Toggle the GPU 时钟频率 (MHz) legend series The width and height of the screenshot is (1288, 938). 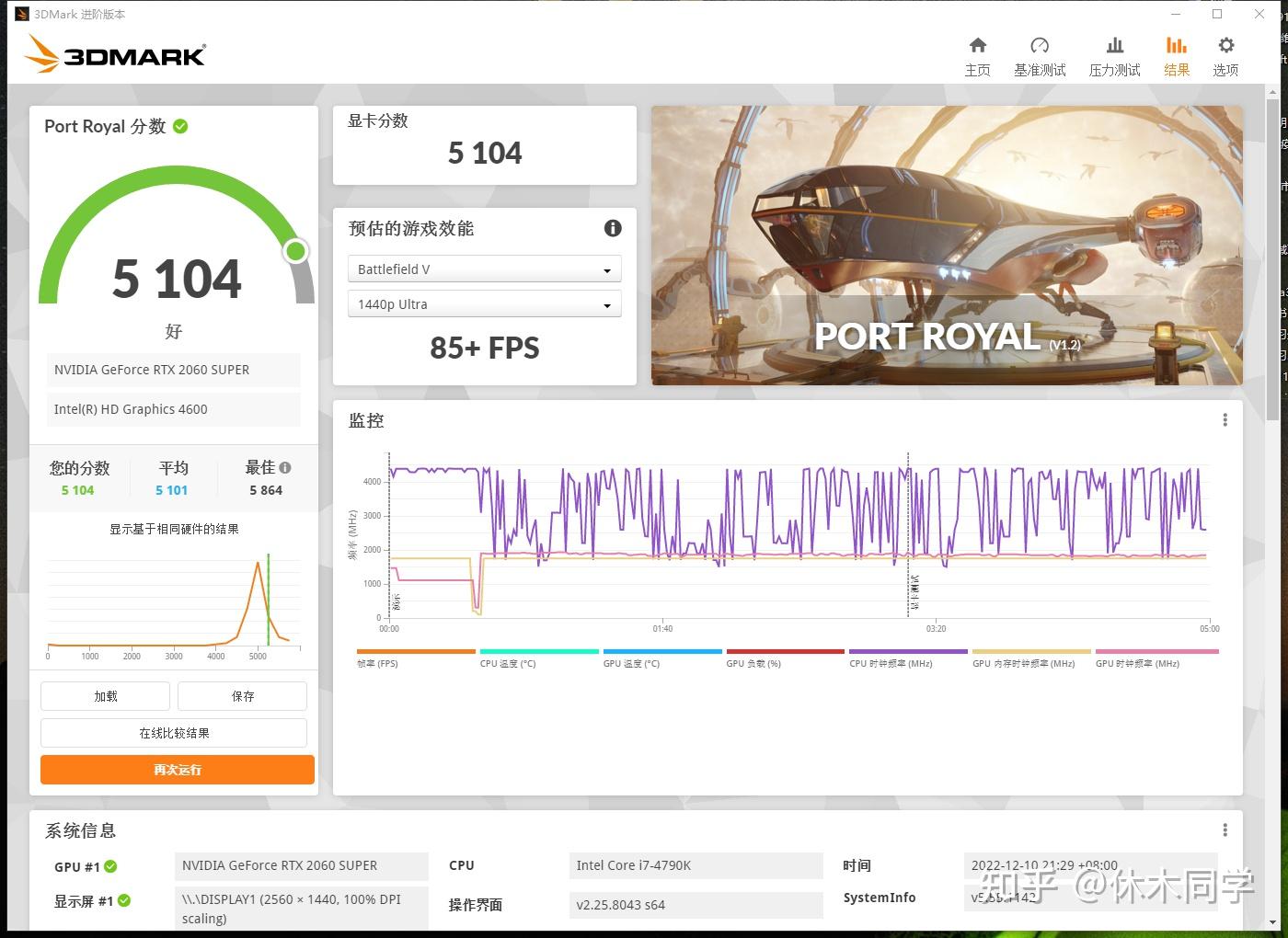tap(1157, 658)
